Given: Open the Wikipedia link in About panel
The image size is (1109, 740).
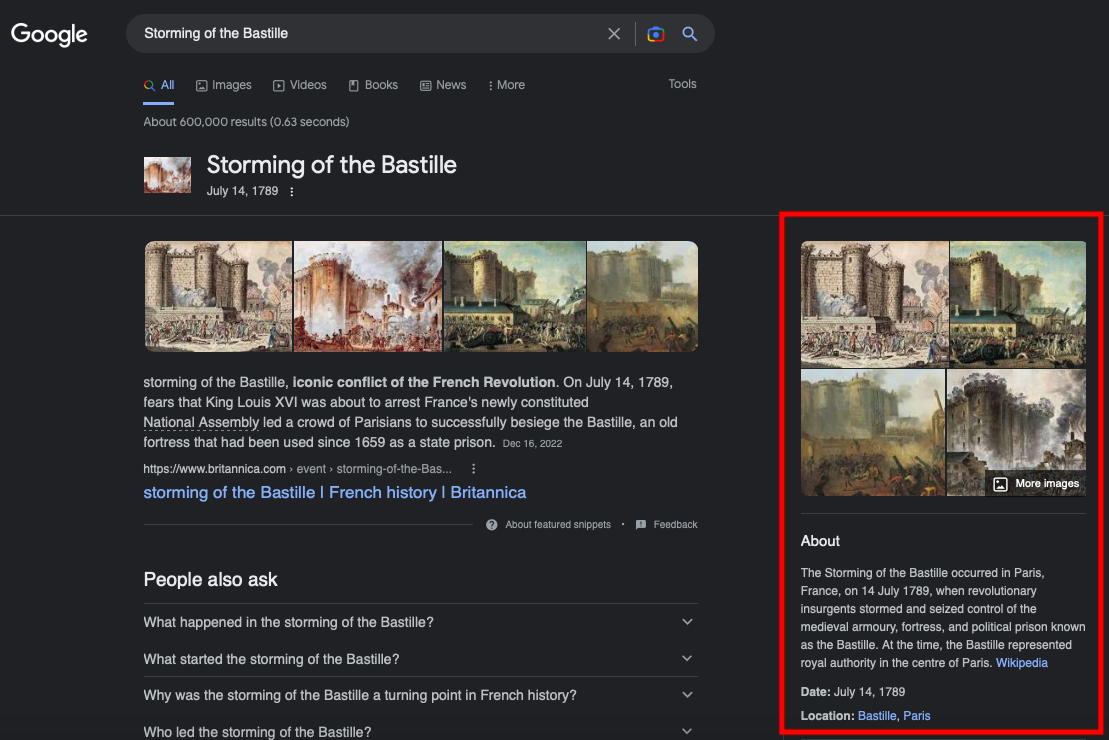Looking at the screenshot, I should pyautogui.click(x=1021, y=663).
